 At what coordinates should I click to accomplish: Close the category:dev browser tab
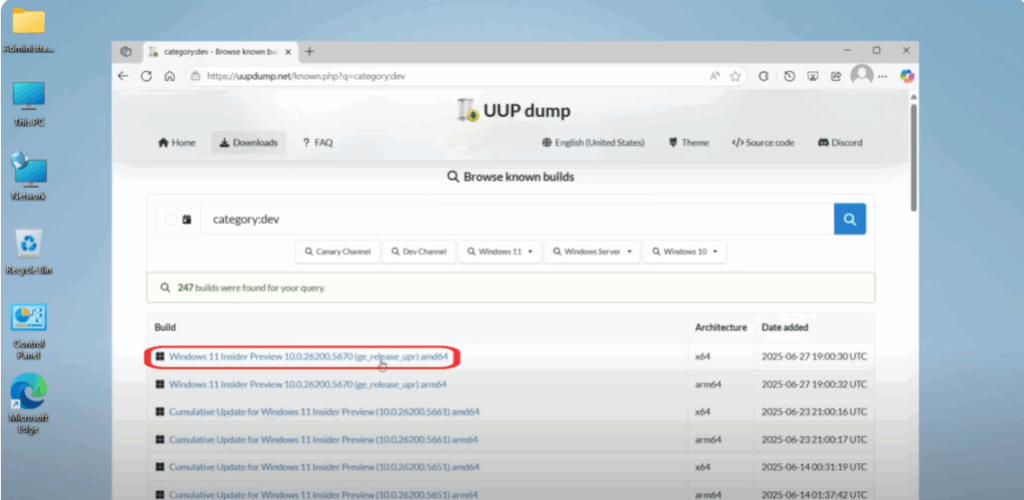289,52
